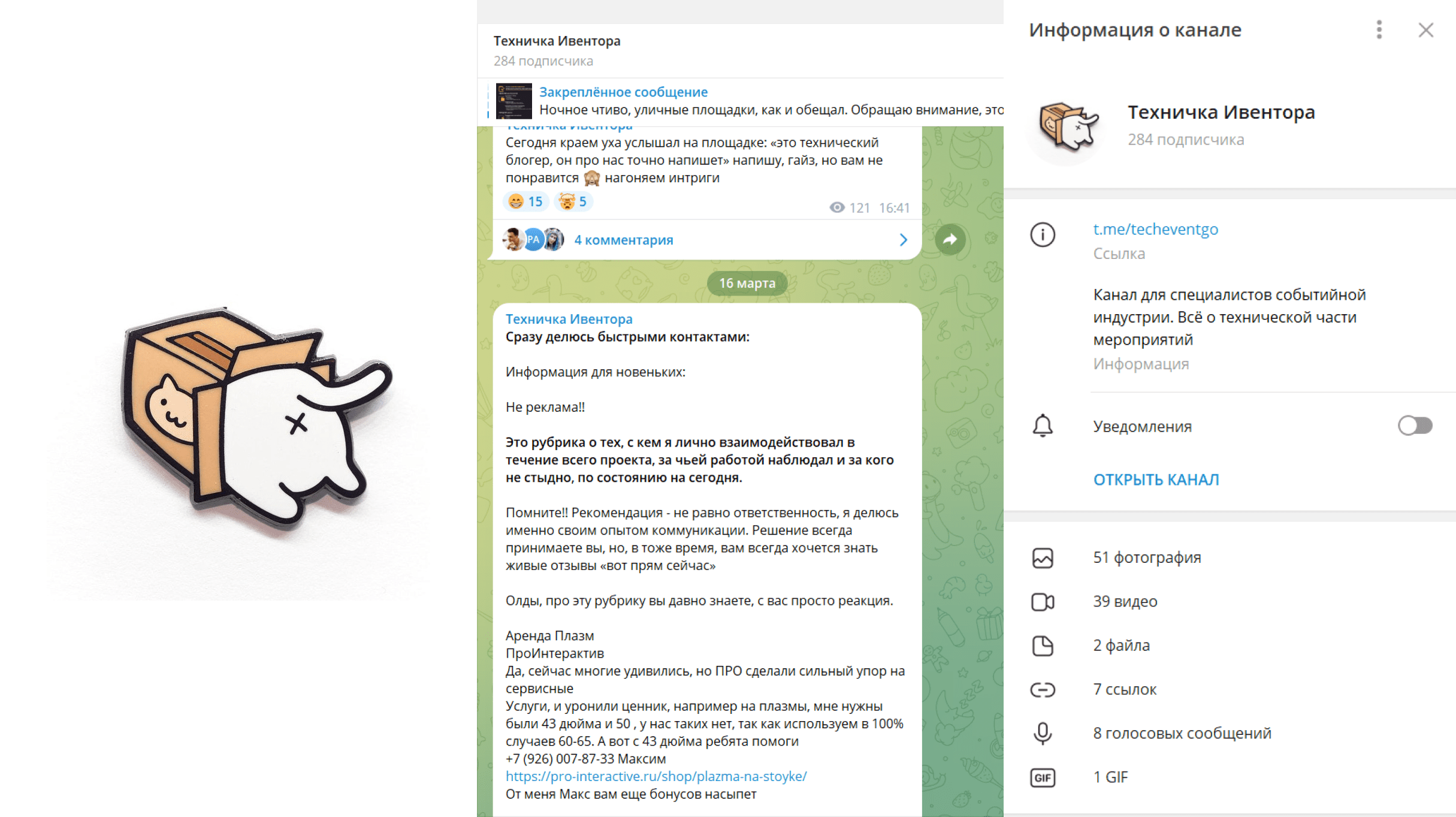This screenshot has height=817, width=1456.
Task: Click the laughing emoji reaction with 15
Action: tap(525, 201)
